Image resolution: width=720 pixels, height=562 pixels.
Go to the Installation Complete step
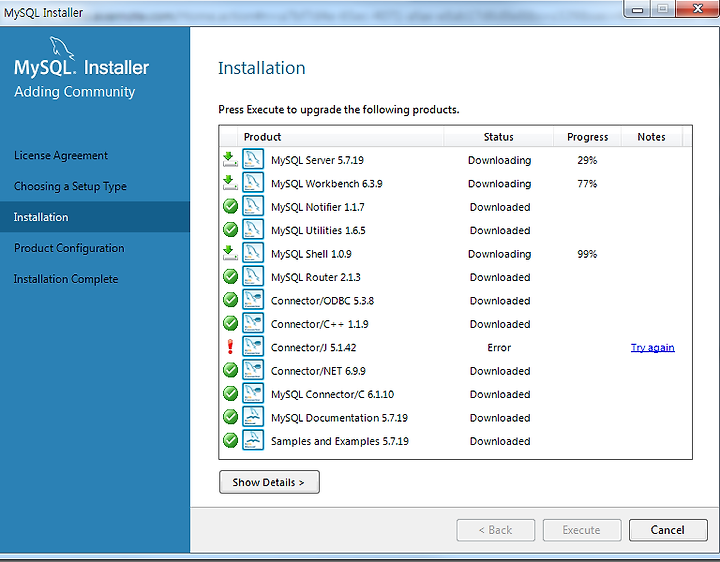tap(66, 279)
